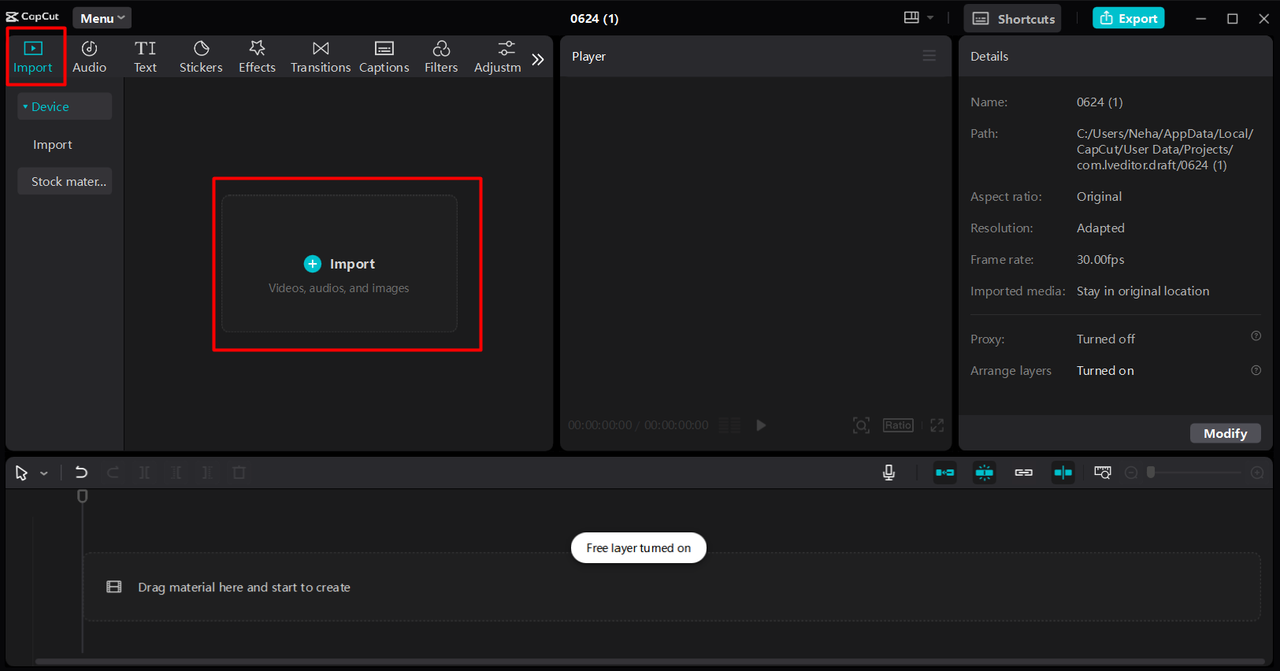Open the Shortcuts panel

[x=1014, y=18]
